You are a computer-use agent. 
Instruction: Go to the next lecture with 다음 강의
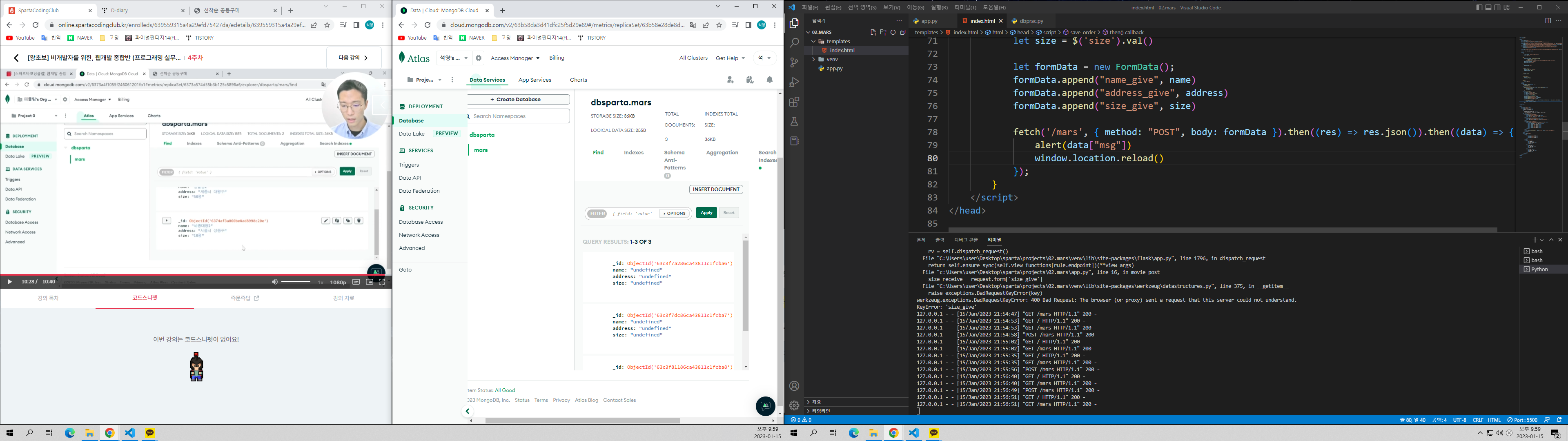point(353,58)
